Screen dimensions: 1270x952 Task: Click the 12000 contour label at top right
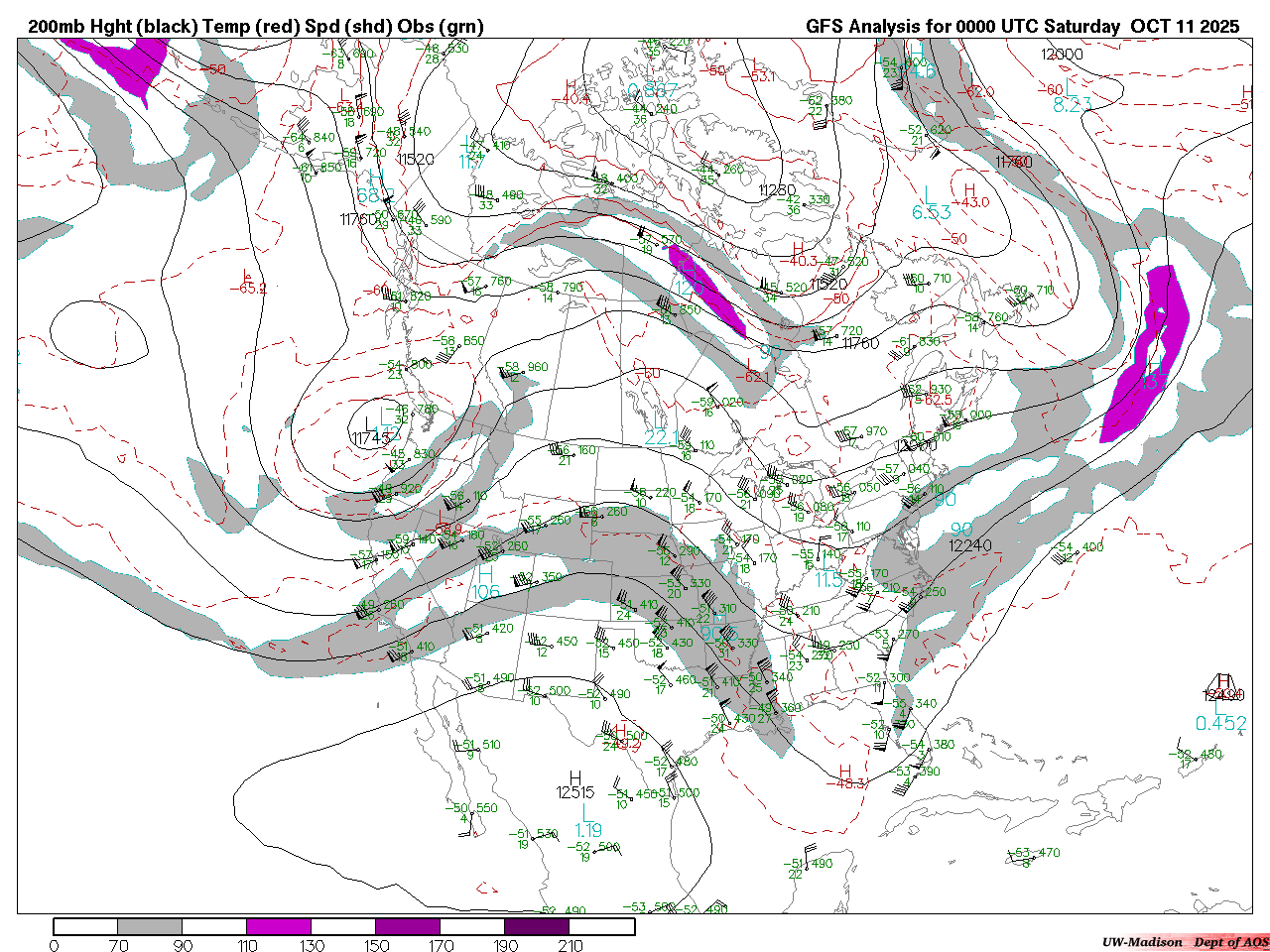tap(1062, 54)
